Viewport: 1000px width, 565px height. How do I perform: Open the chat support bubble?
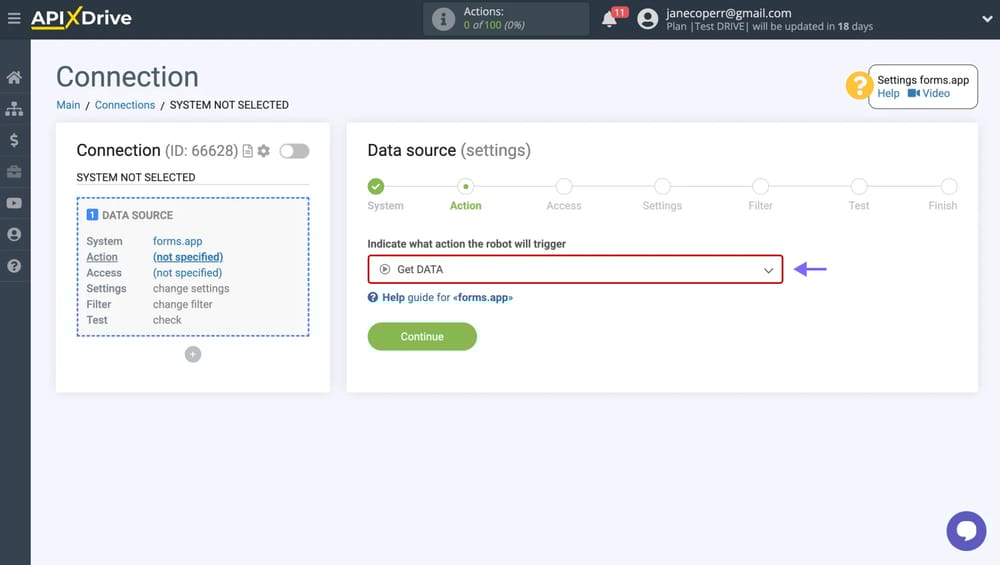tap(966, 531)
